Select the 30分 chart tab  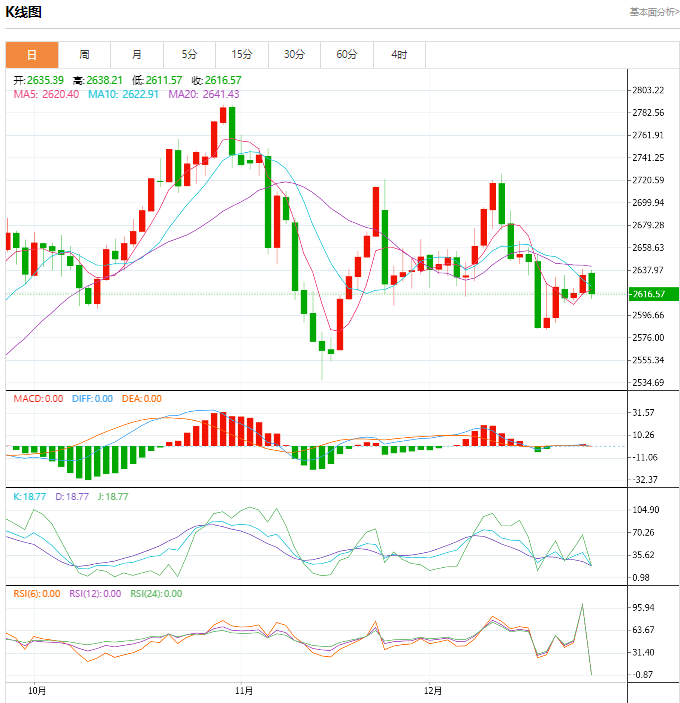tap(294, 55)
